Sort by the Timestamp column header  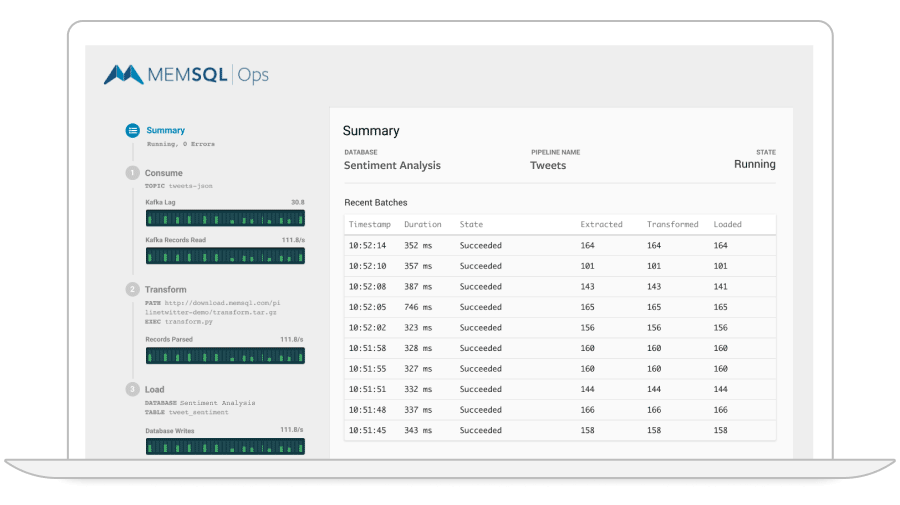[x=370, y=224]
